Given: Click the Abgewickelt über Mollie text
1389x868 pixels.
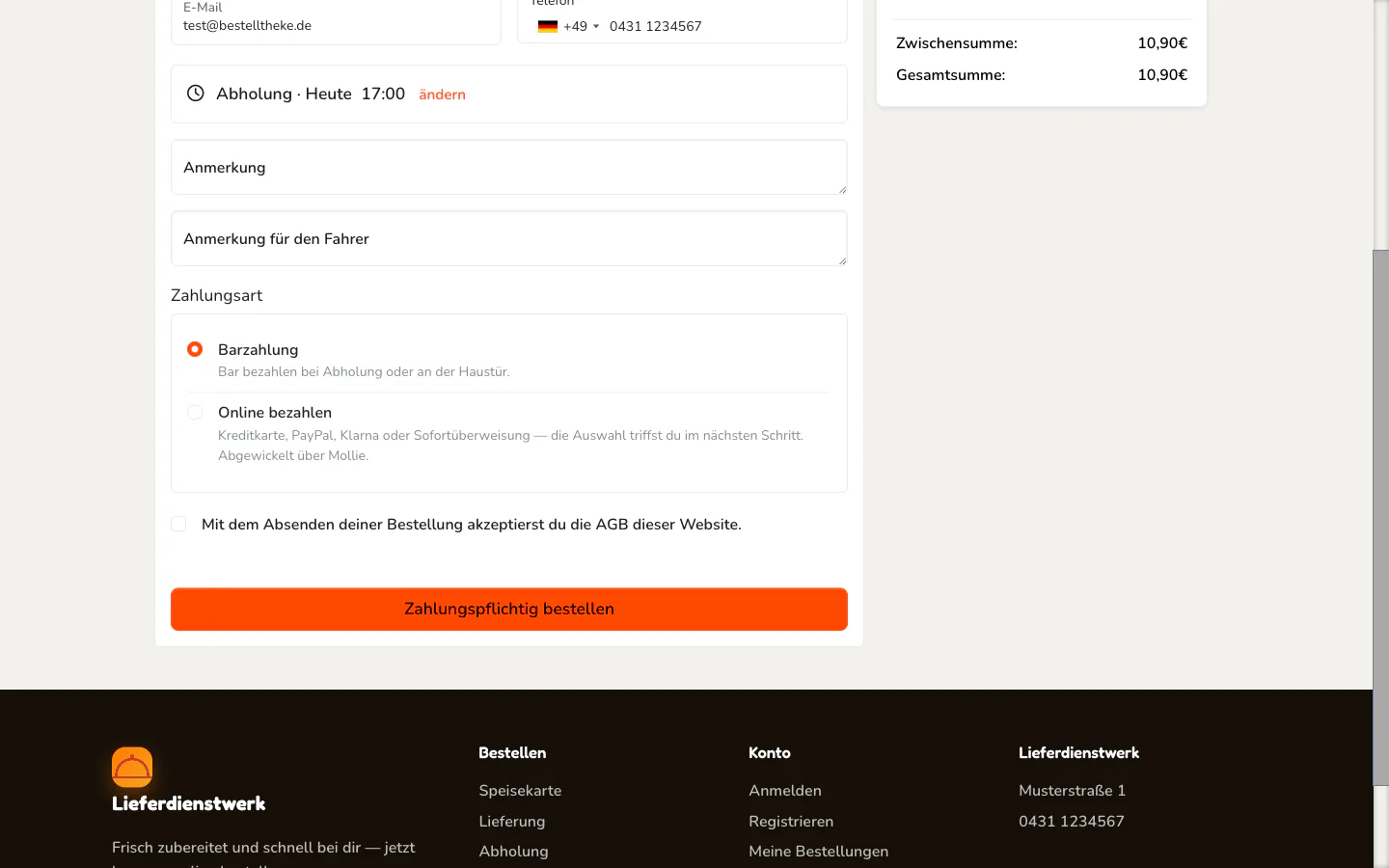Looking at the screenshot, I should click(293, 456).
